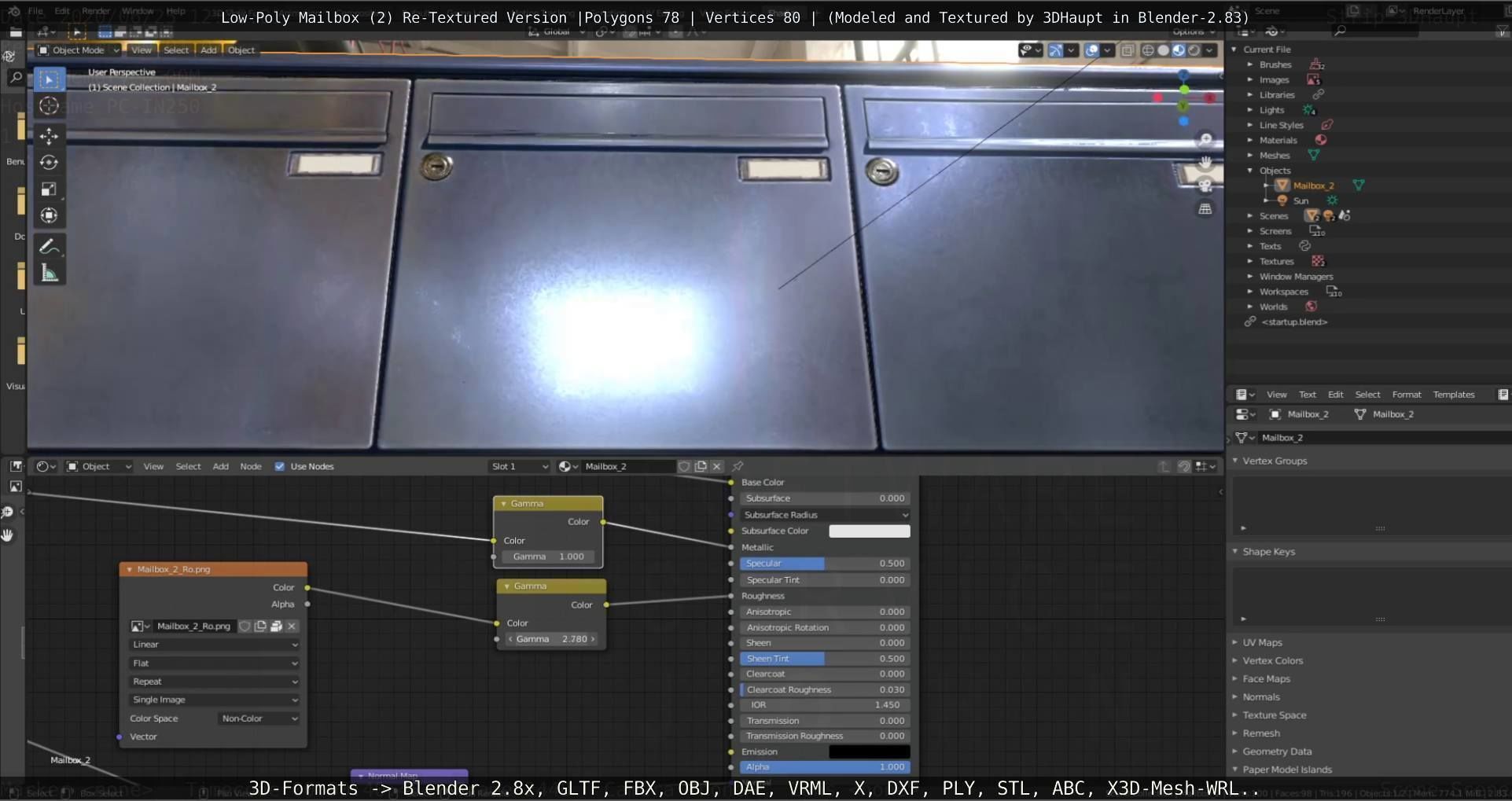Toggle X-Ray mode in the viewport header
This screenshot has width=1512, height=801.
(x=1128, y=50)
